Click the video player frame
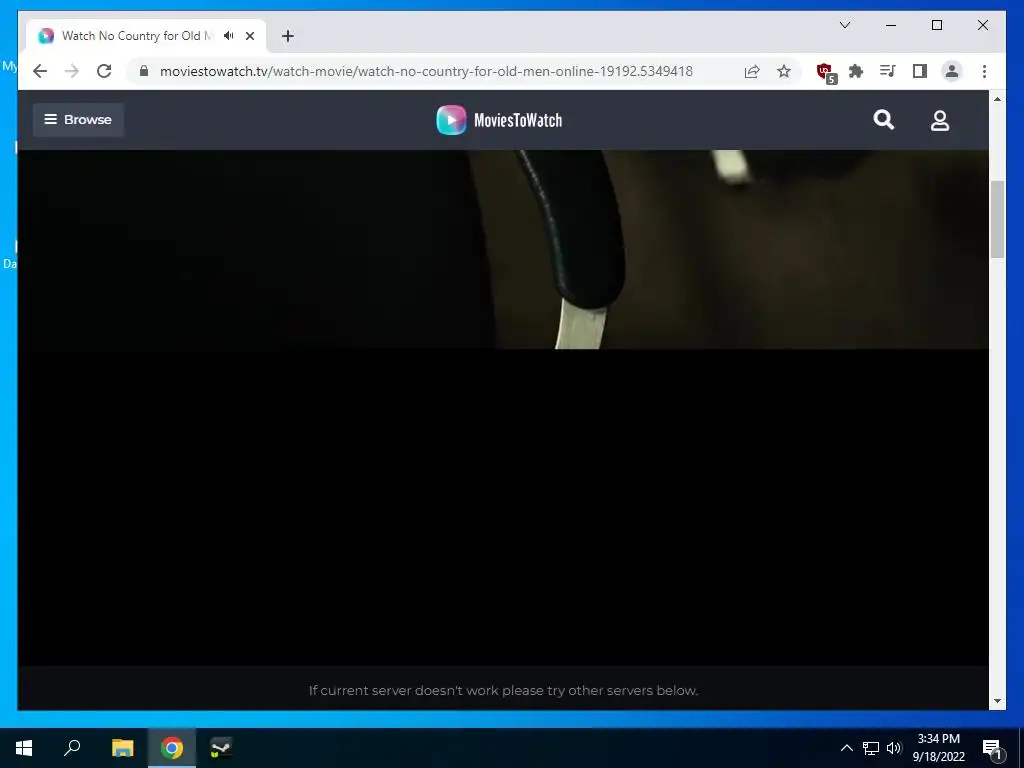1024x768 pixels. coord(503,408)
